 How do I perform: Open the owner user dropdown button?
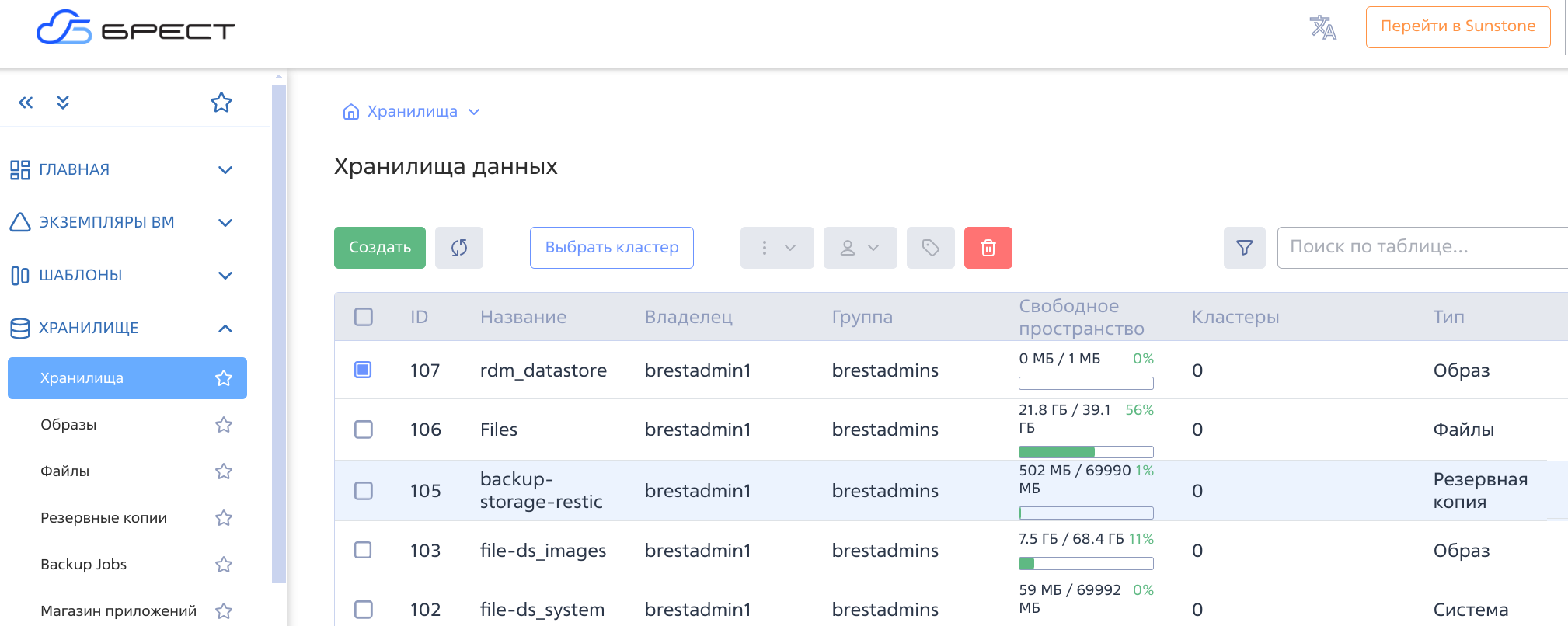[x=859, y=248]
